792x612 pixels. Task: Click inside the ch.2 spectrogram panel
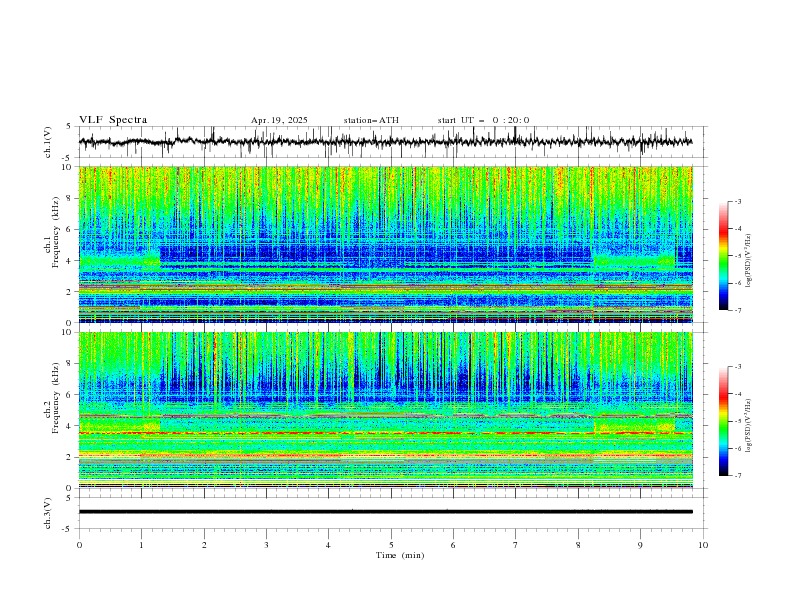coord(385,410)
